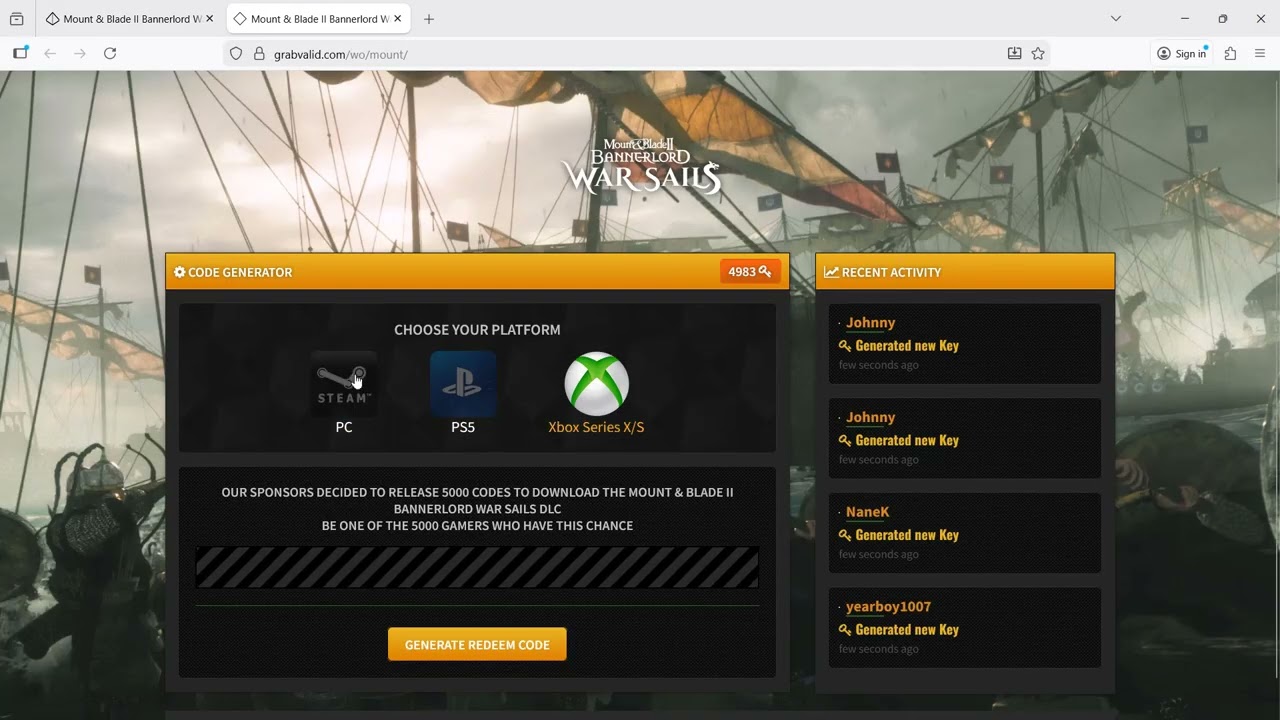Choose the PlayStation PS5 platform icon

click(x=463, y=384)
